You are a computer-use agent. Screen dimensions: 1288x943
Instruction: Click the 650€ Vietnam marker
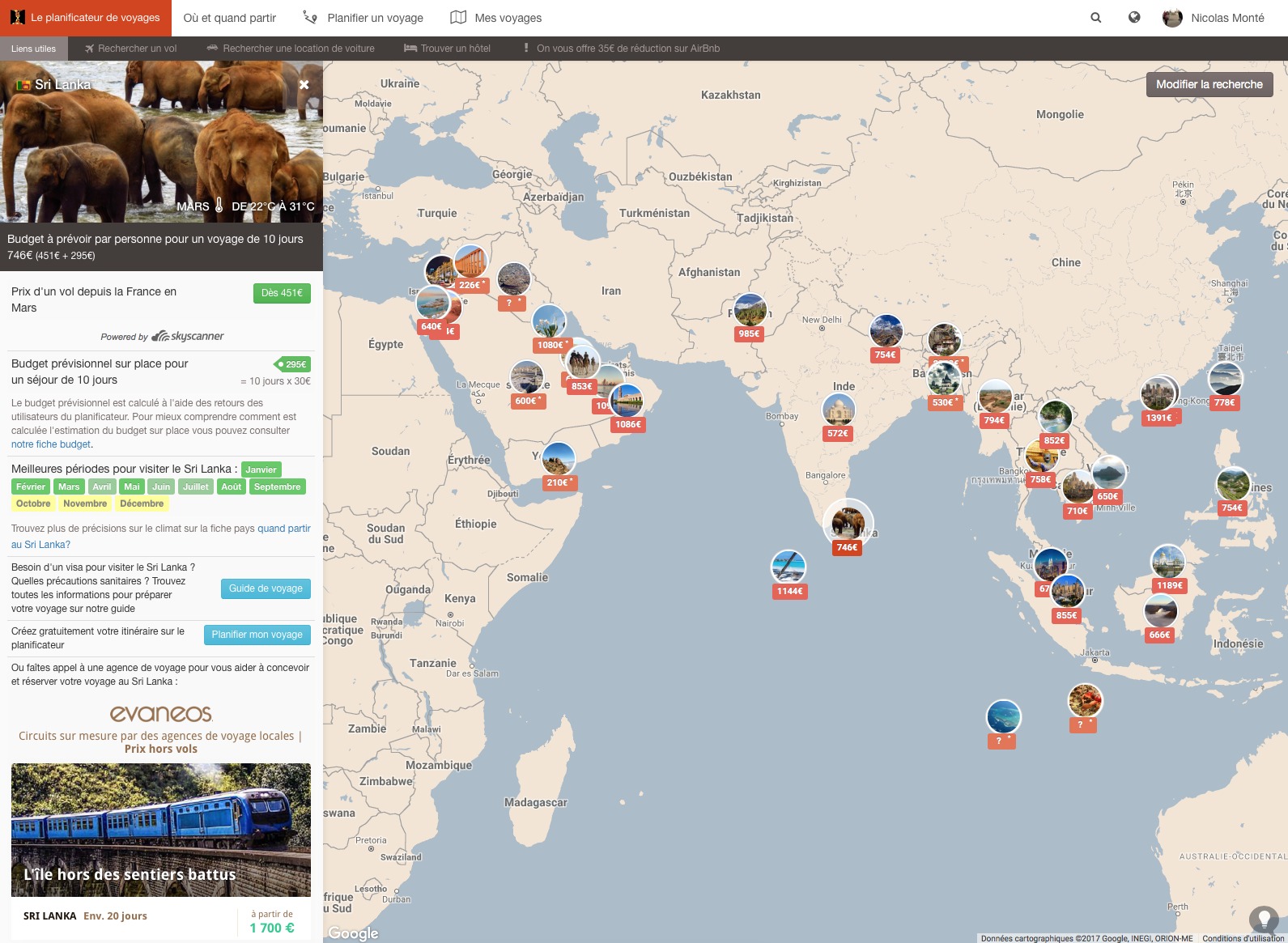click(1108, 479)
